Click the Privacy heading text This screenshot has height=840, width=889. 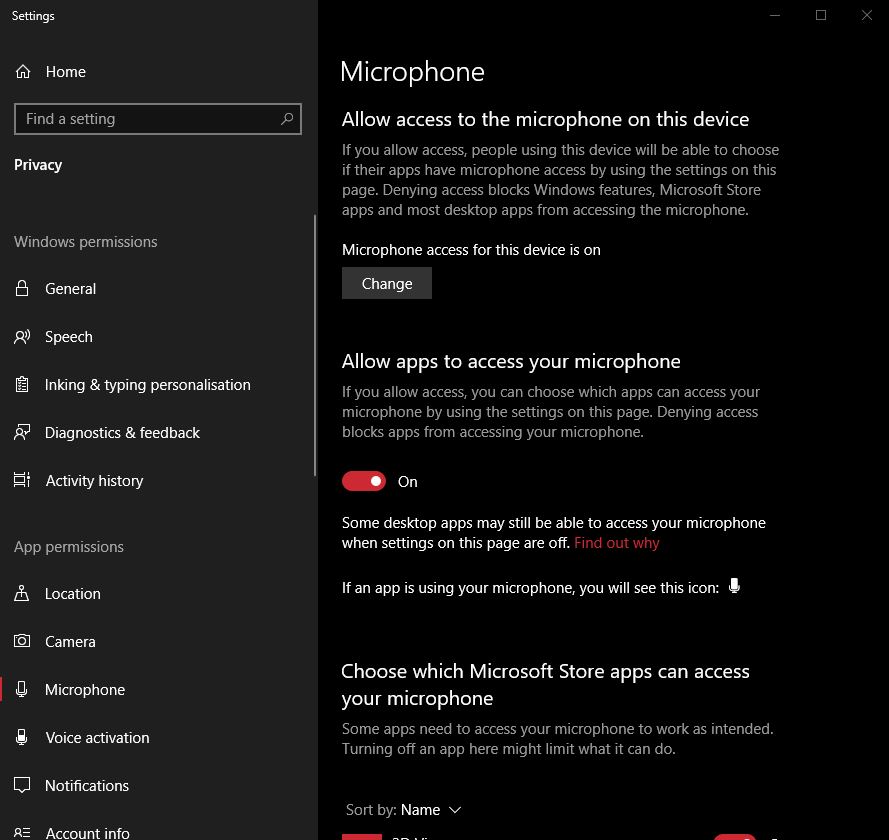click(x=38, y=165)
